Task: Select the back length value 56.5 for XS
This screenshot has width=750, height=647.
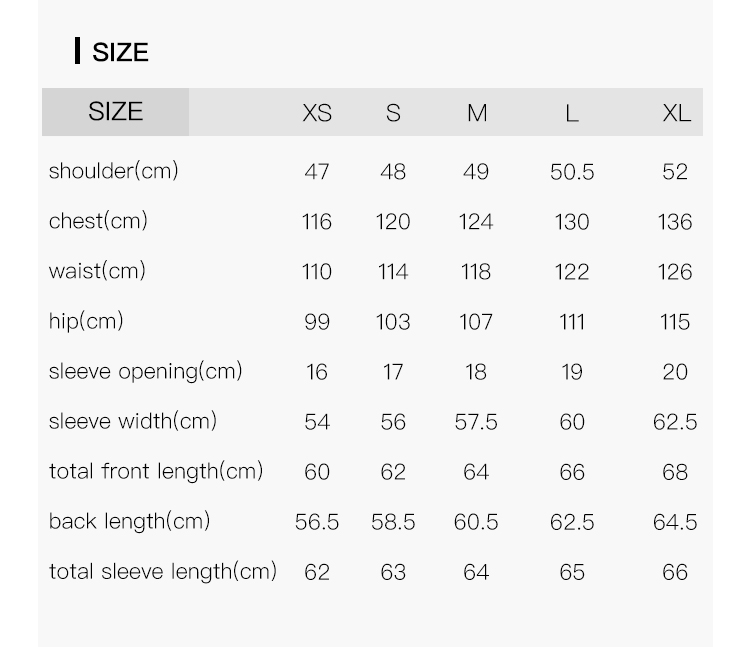Action: 317,522
